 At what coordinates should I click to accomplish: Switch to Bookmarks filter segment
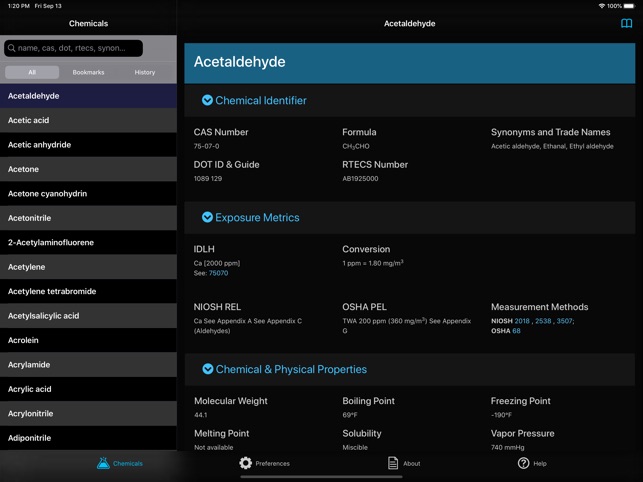click(x=88, y=72)
